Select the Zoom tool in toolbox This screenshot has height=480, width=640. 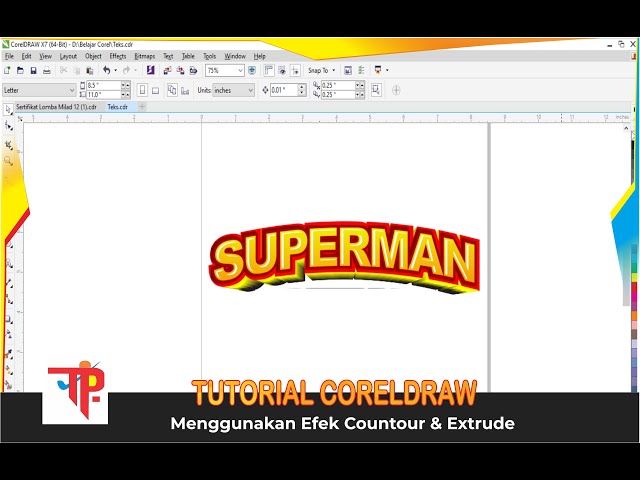pos(8,161)
